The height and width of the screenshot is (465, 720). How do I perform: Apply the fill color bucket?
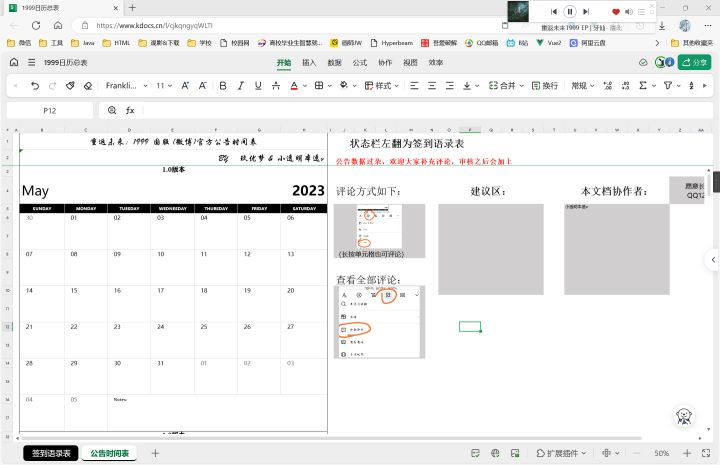click(x=343, y=85)
